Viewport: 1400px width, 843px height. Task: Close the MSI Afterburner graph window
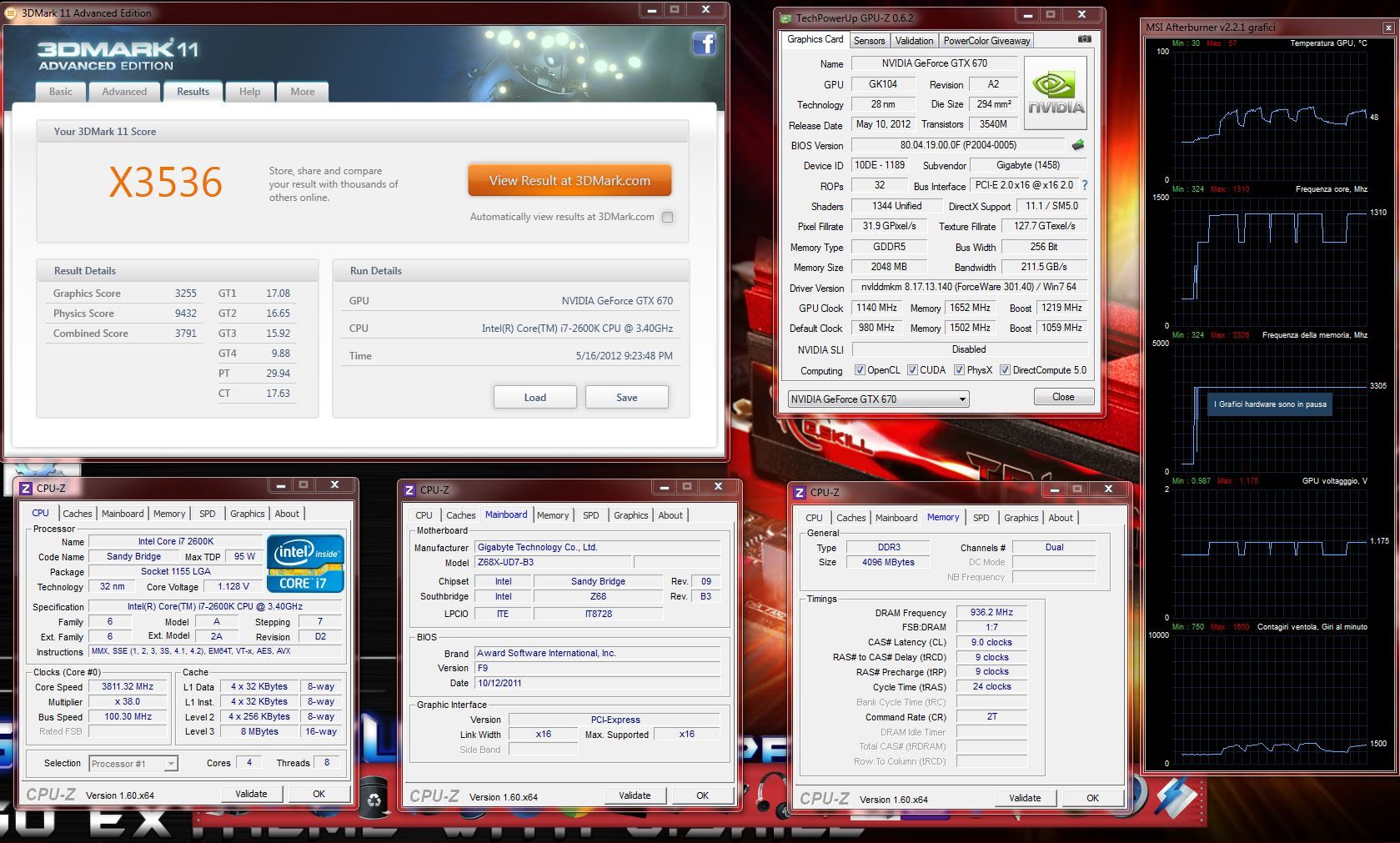click(1388, 28)
